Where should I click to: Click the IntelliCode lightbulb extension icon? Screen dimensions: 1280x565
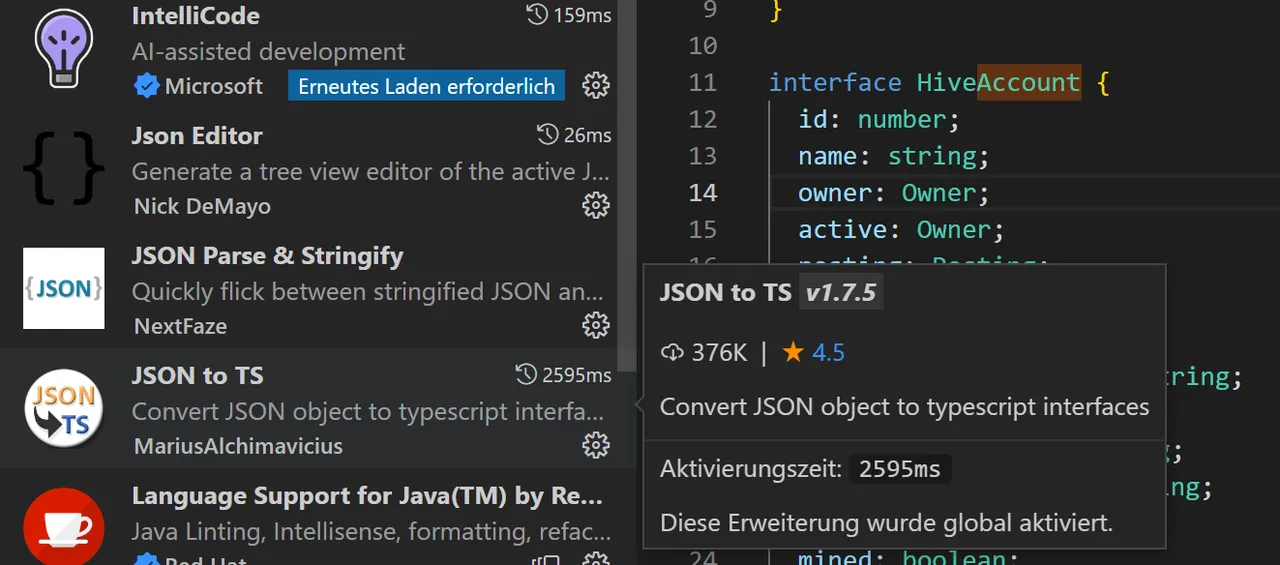(64, 47)
